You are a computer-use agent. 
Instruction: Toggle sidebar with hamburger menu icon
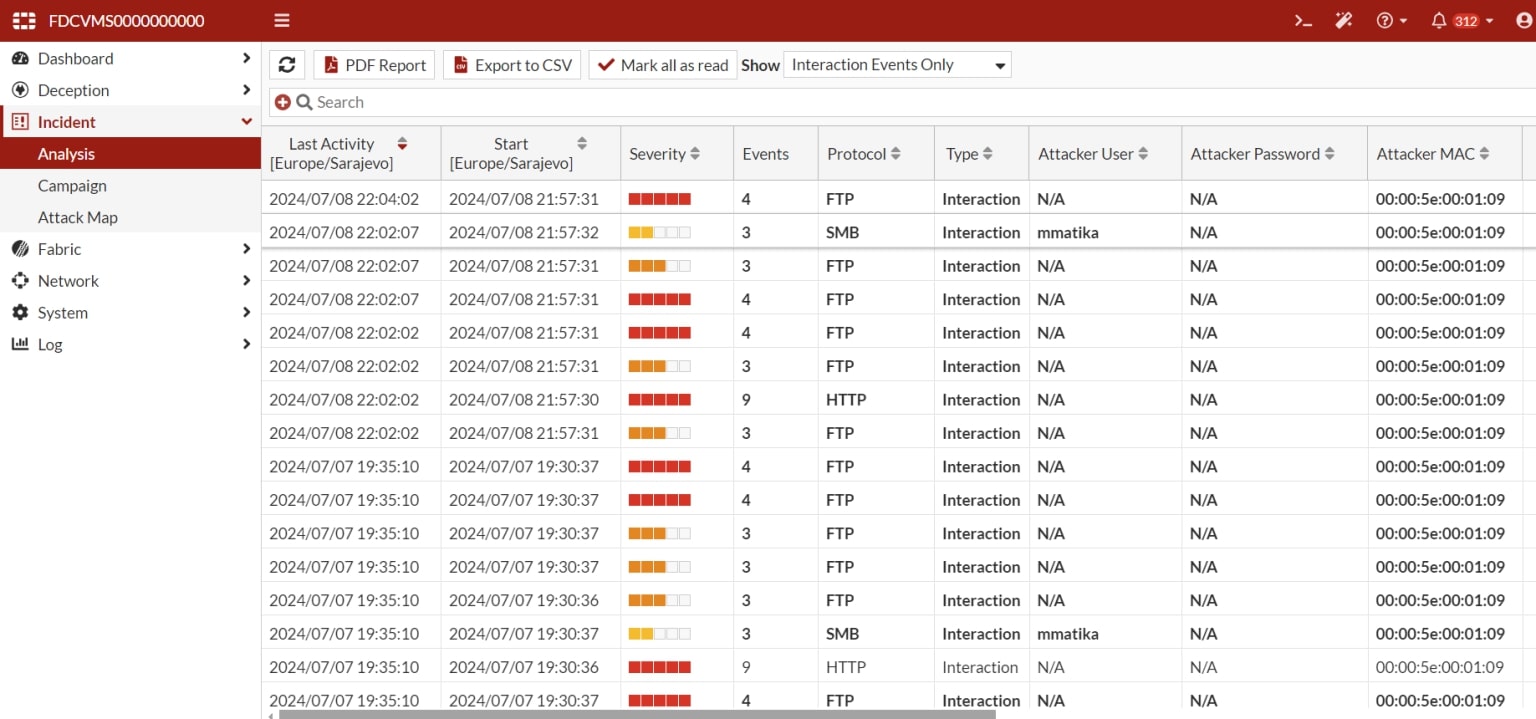click(x=282, y=20)
